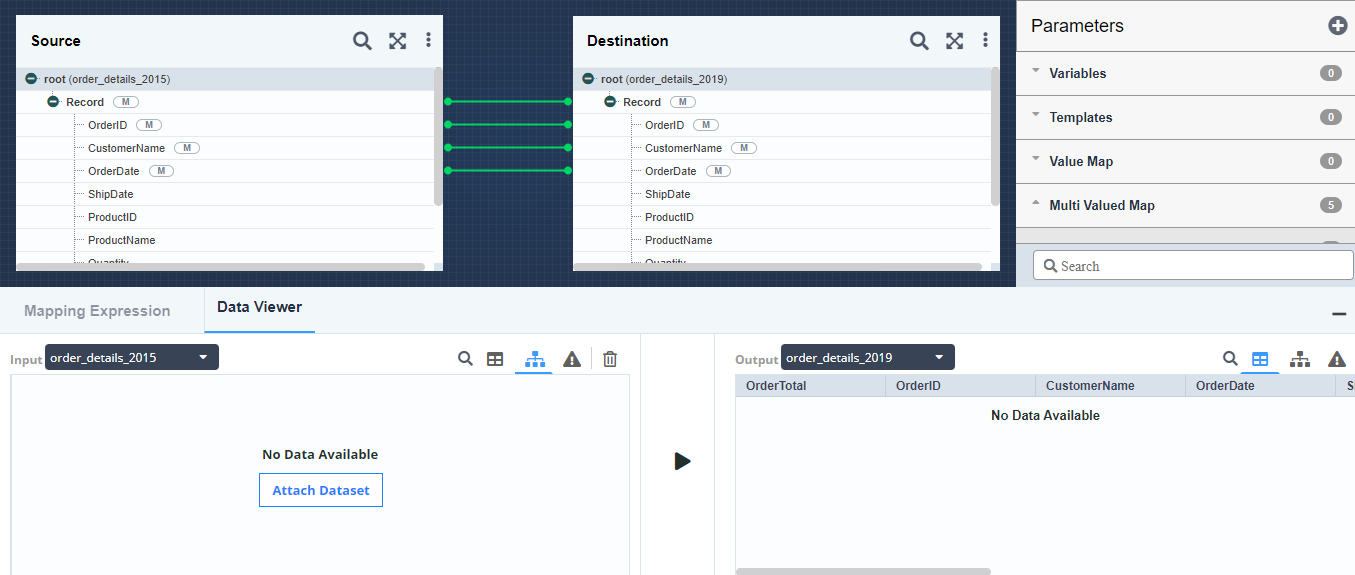Select the Data Viewer tab
Viewport: 1355px width, 575px height.
pos(259,307)
